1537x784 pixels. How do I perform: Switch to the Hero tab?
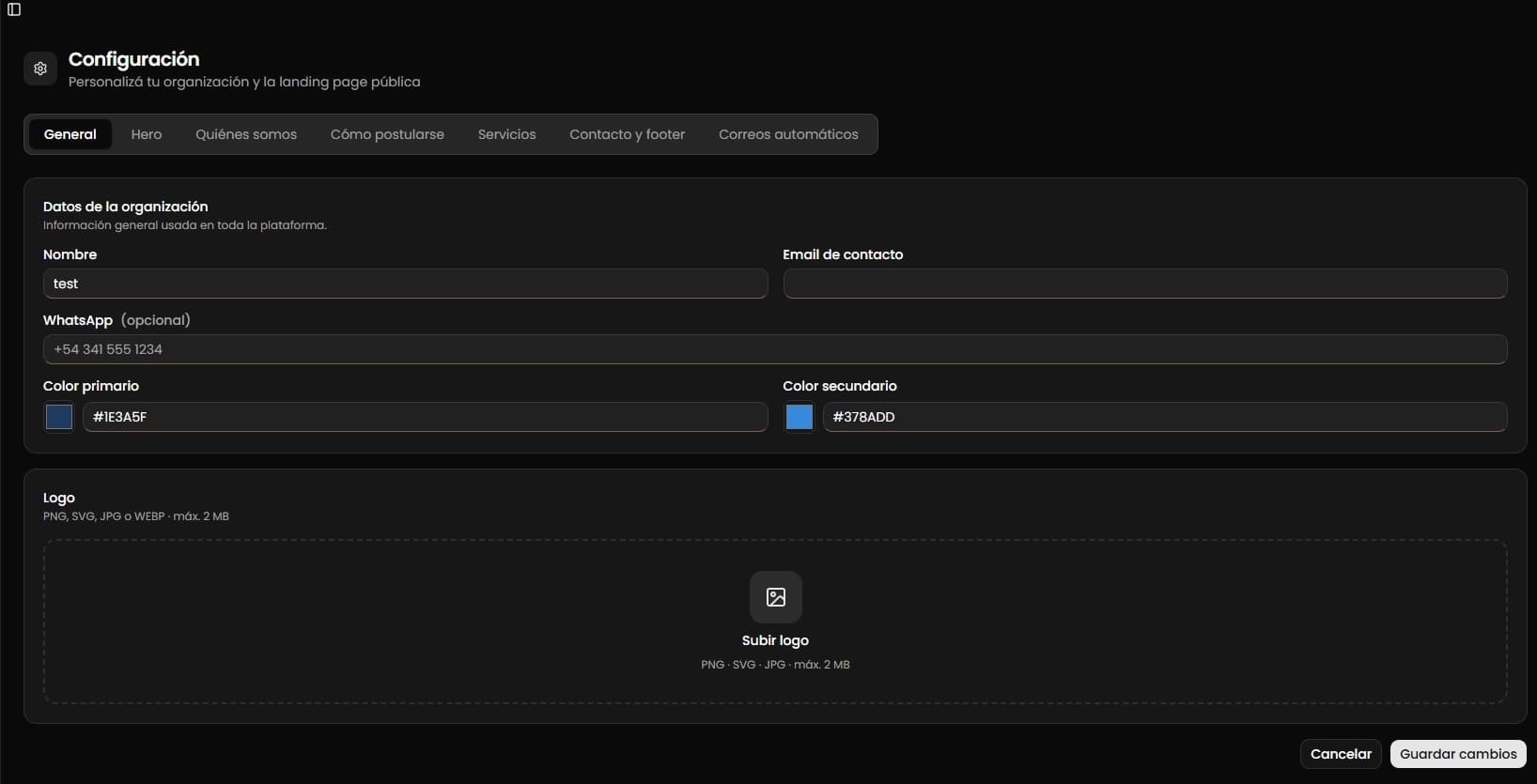click(x=147, y=134)
